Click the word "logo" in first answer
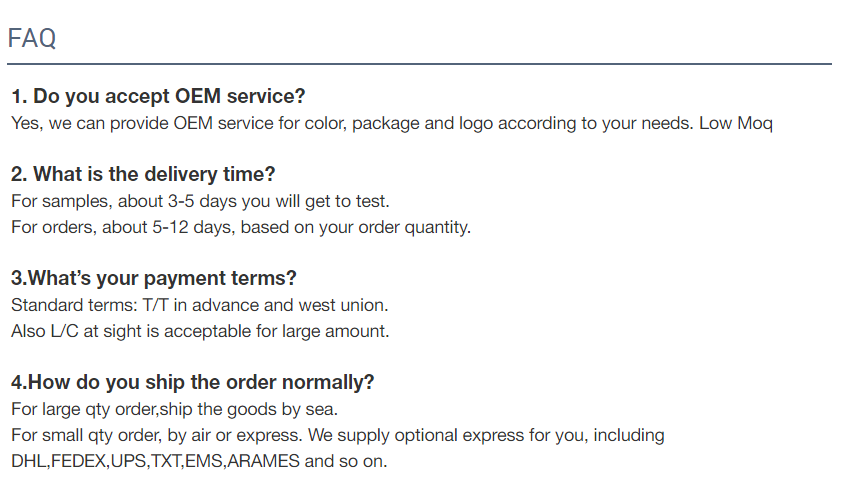Screen dimensions: 858x484 click(x=476, y=124)
